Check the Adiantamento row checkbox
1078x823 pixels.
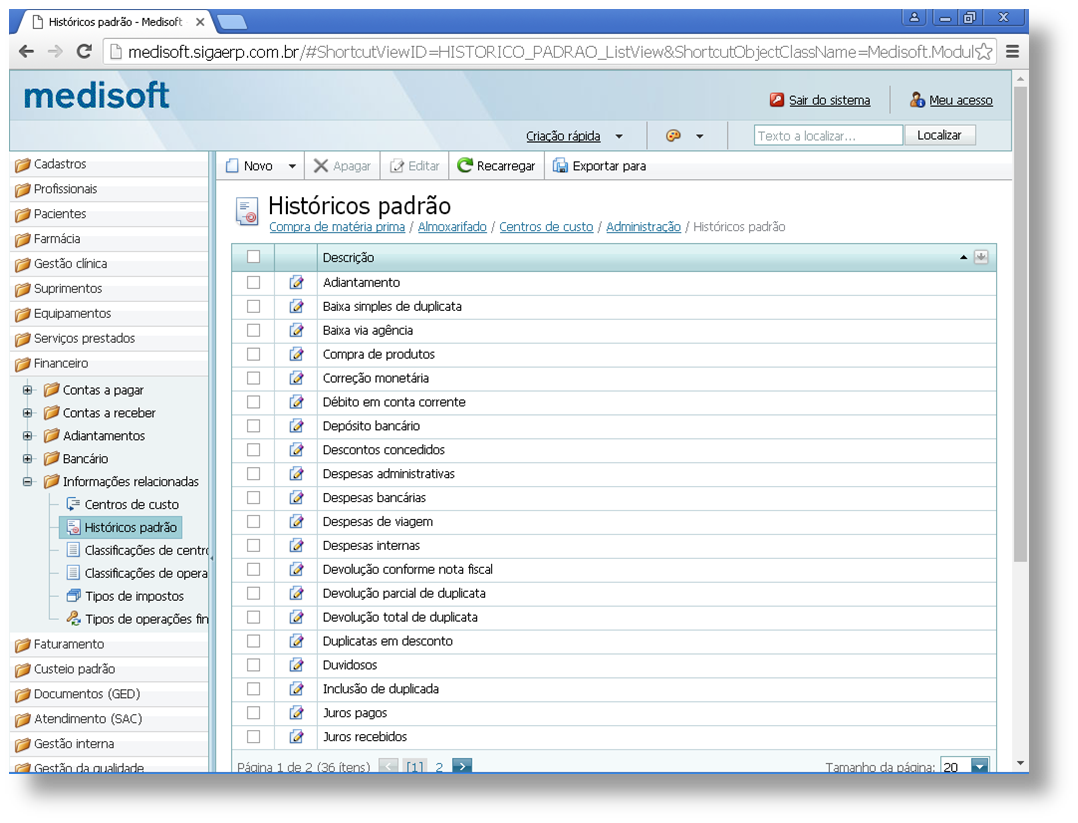pyautogui.click(x=254, y=283)
